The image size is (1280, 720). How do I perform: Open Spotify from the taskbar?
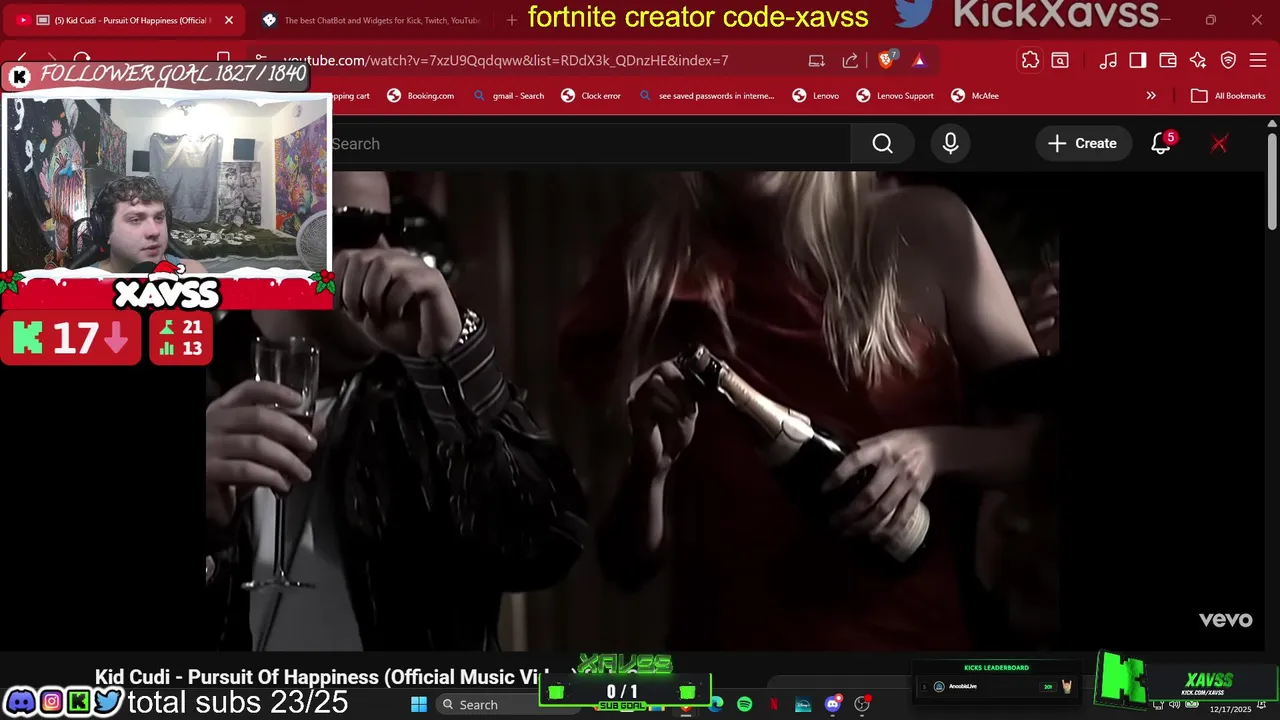(x=745, y=705)
